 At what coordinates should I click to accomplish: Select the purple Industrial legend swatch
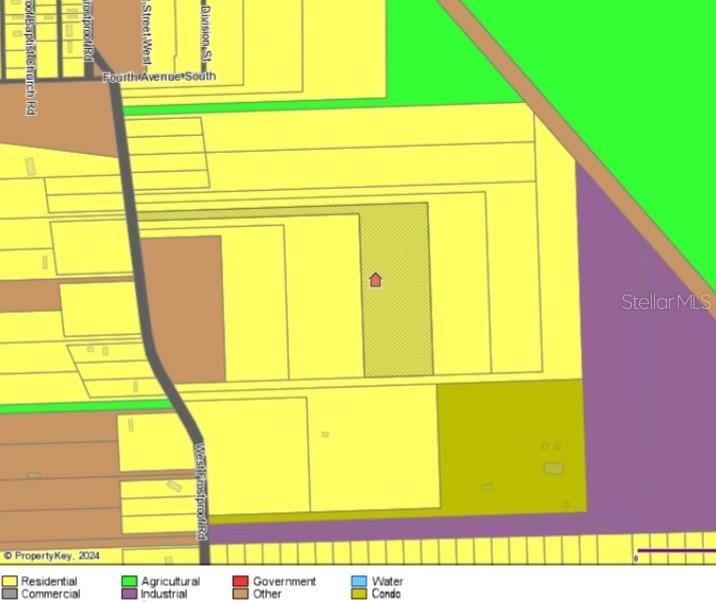click(x=129, y=594)
